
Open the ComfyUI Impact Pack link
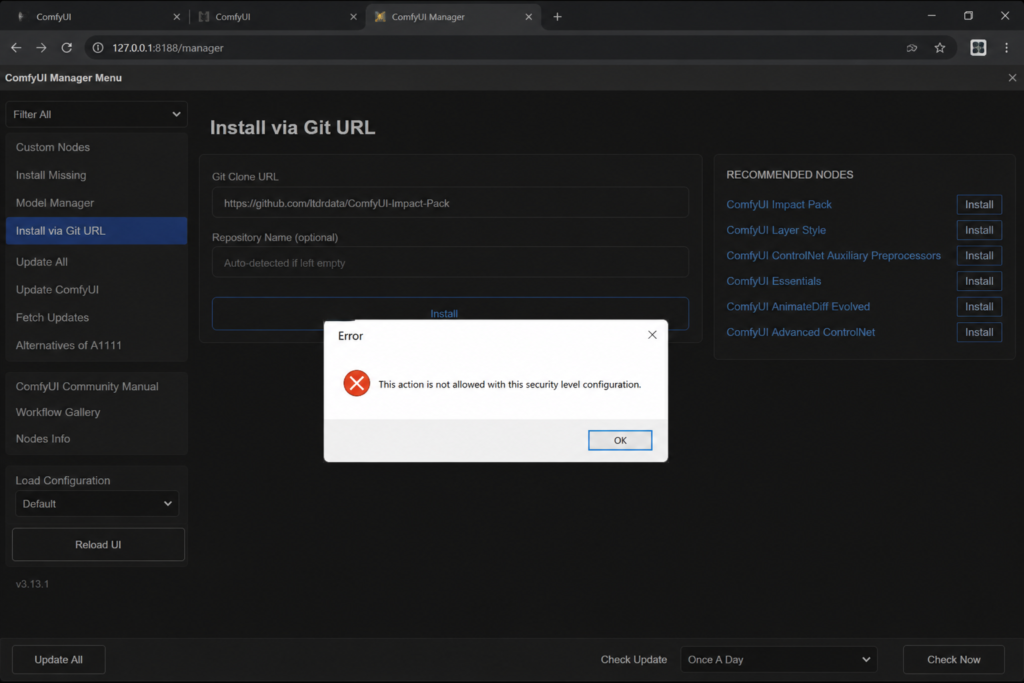tap(778, 204)
